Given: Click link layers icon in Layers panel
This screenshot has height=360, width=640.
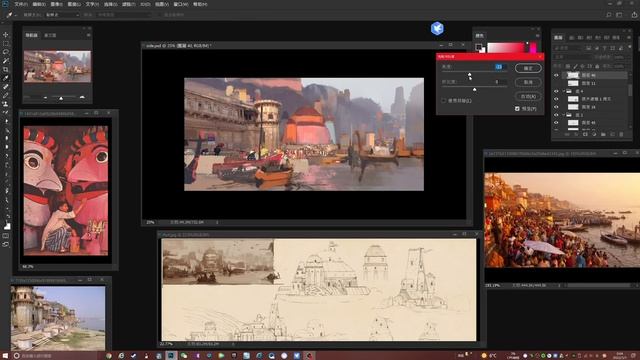Looking at the screenshot, I should pyautogui.click(x=567, y=134).
